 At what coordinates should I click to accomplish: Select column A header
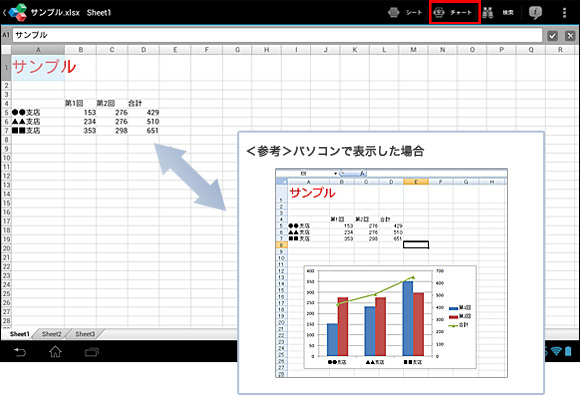coord(38,50)
